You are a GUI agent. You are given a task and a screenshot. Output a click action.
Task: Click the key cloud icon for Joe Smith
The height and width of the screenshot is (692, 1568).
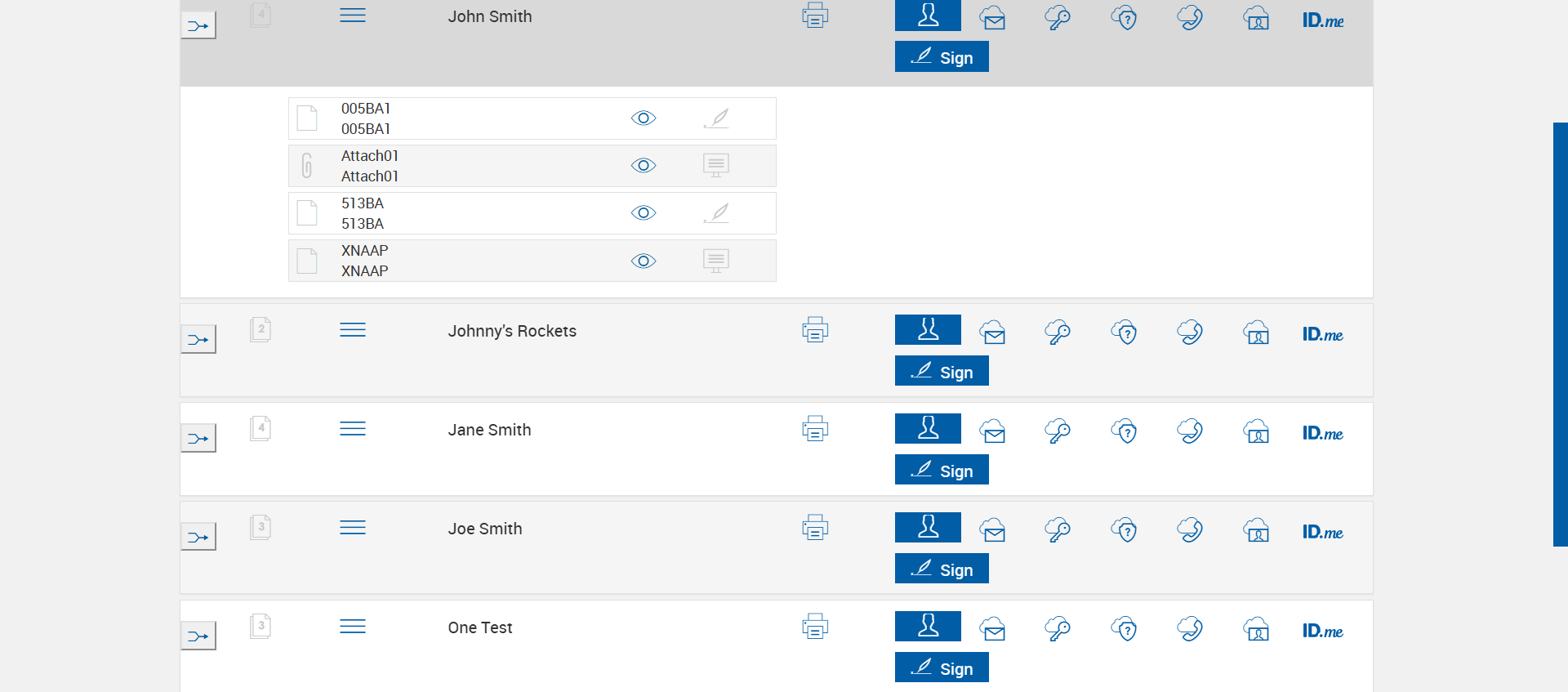click(1058, 530)
